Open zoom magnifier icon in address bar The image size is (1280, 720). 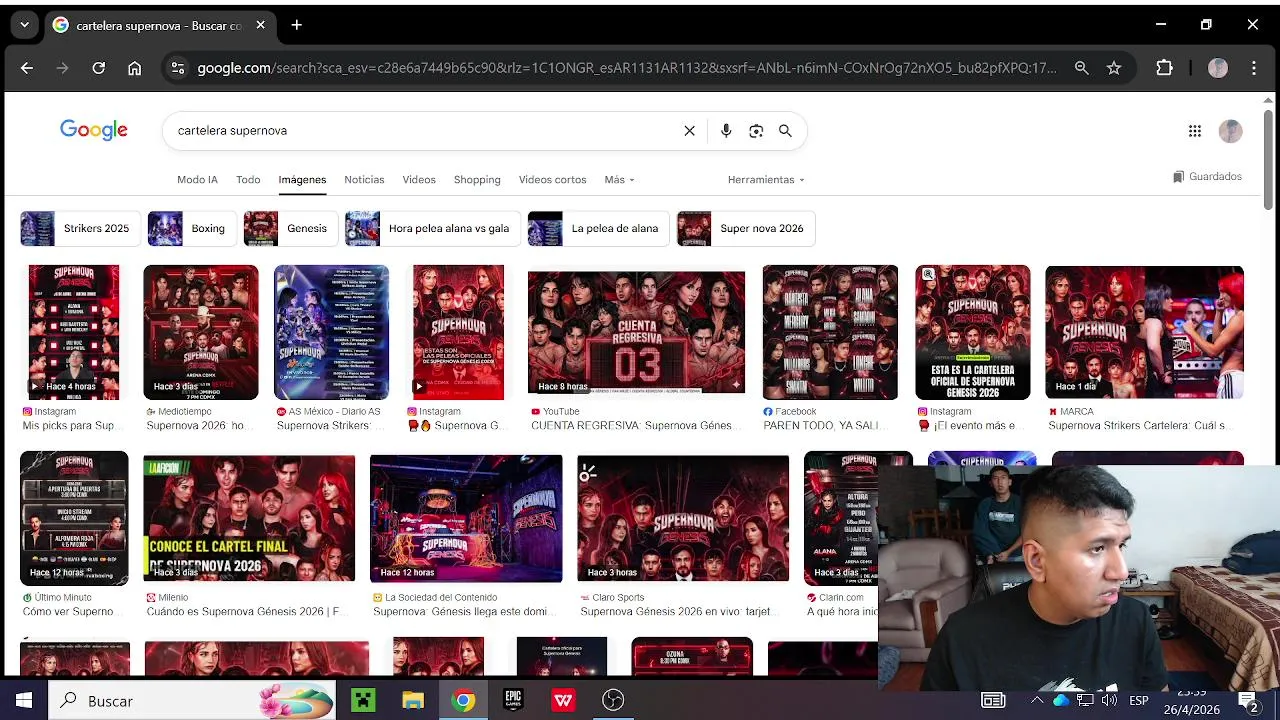(1081, 68)
